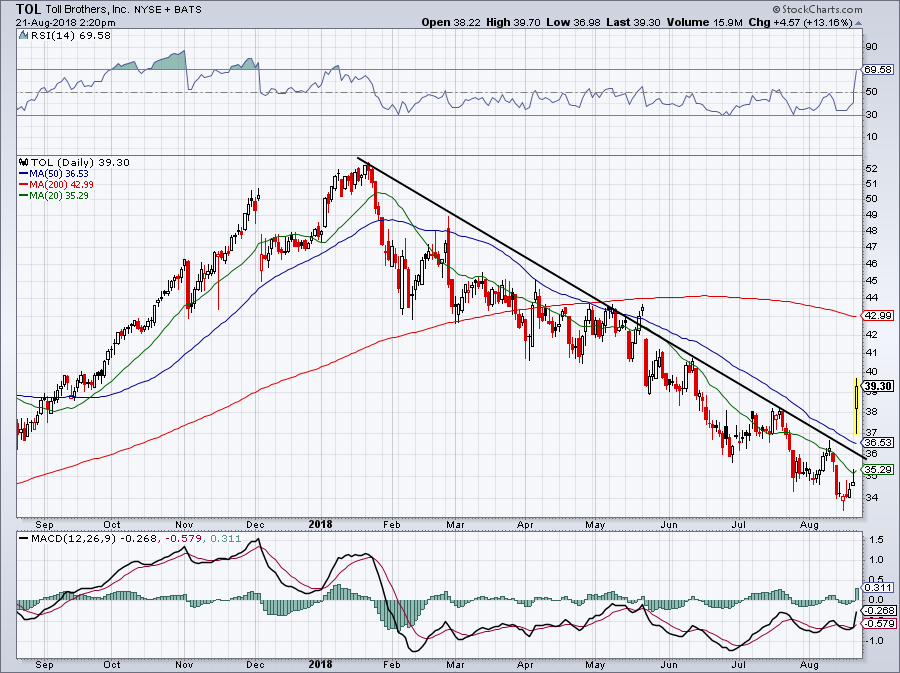
Task: Click the RSI indicator icon beside RSI(14)
Action: click(23, 35)
